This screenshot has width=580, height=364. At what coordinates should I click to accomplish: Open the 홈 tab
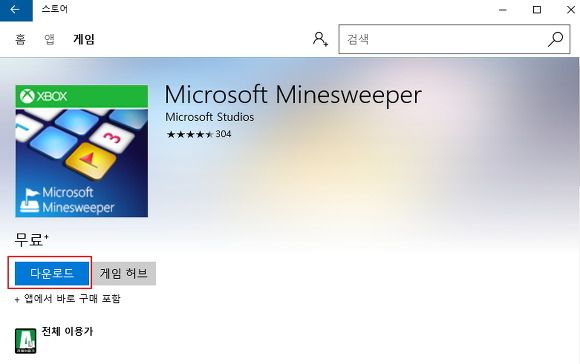(x=20, y=39)
